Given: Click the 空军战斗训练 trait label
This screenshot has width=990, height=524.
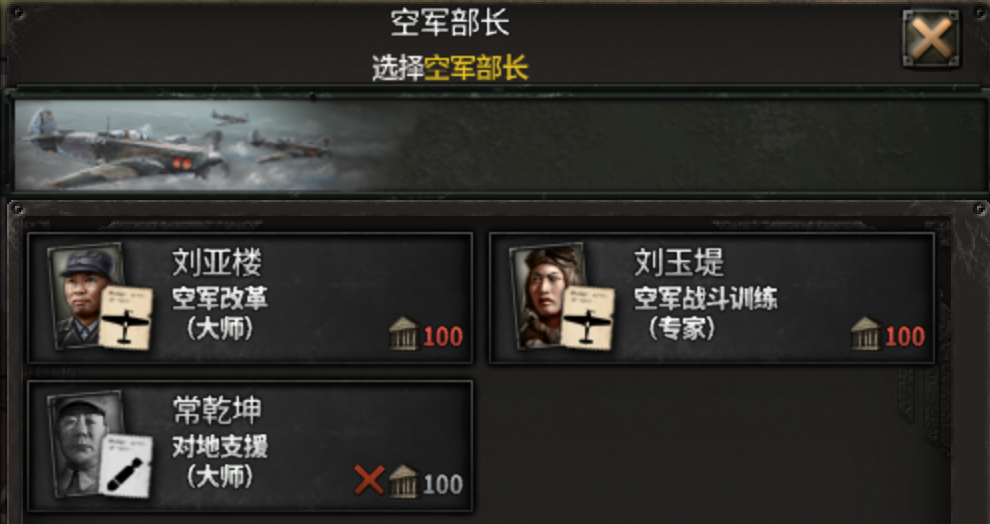Looking at the screenshot, I should [705, 299].
